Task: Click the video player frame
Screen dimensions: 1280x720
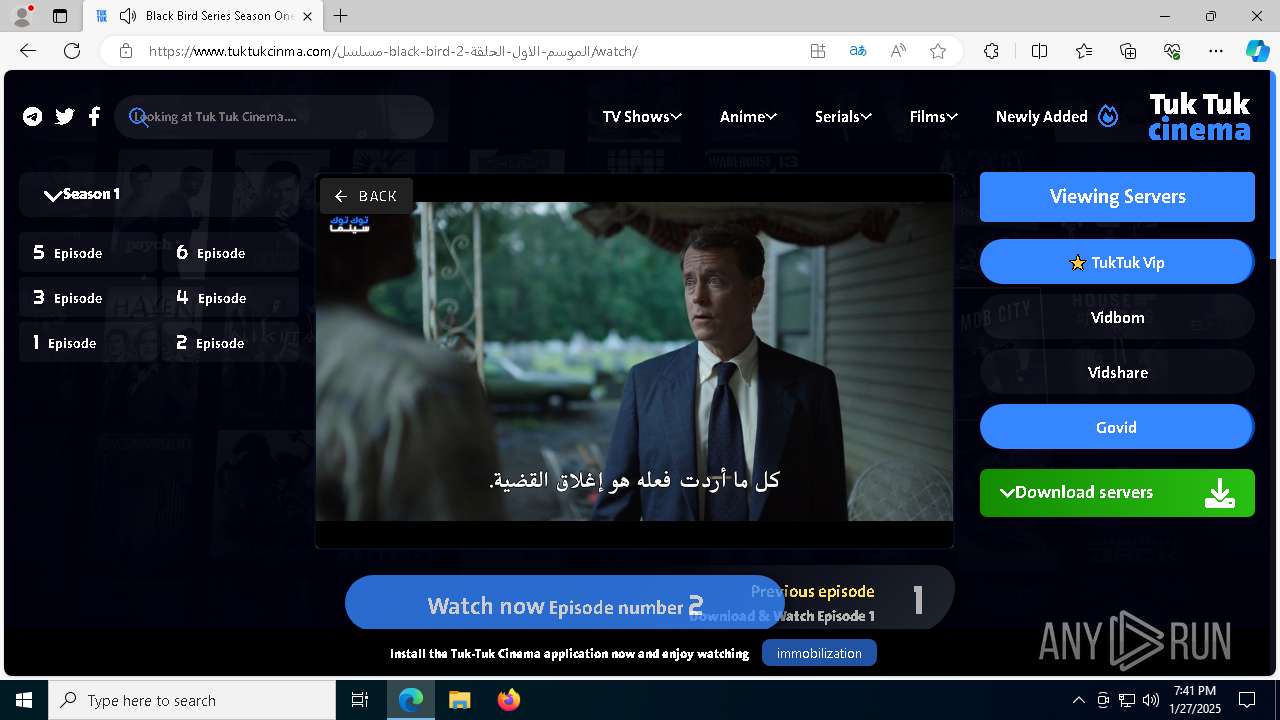Action: 634,361
